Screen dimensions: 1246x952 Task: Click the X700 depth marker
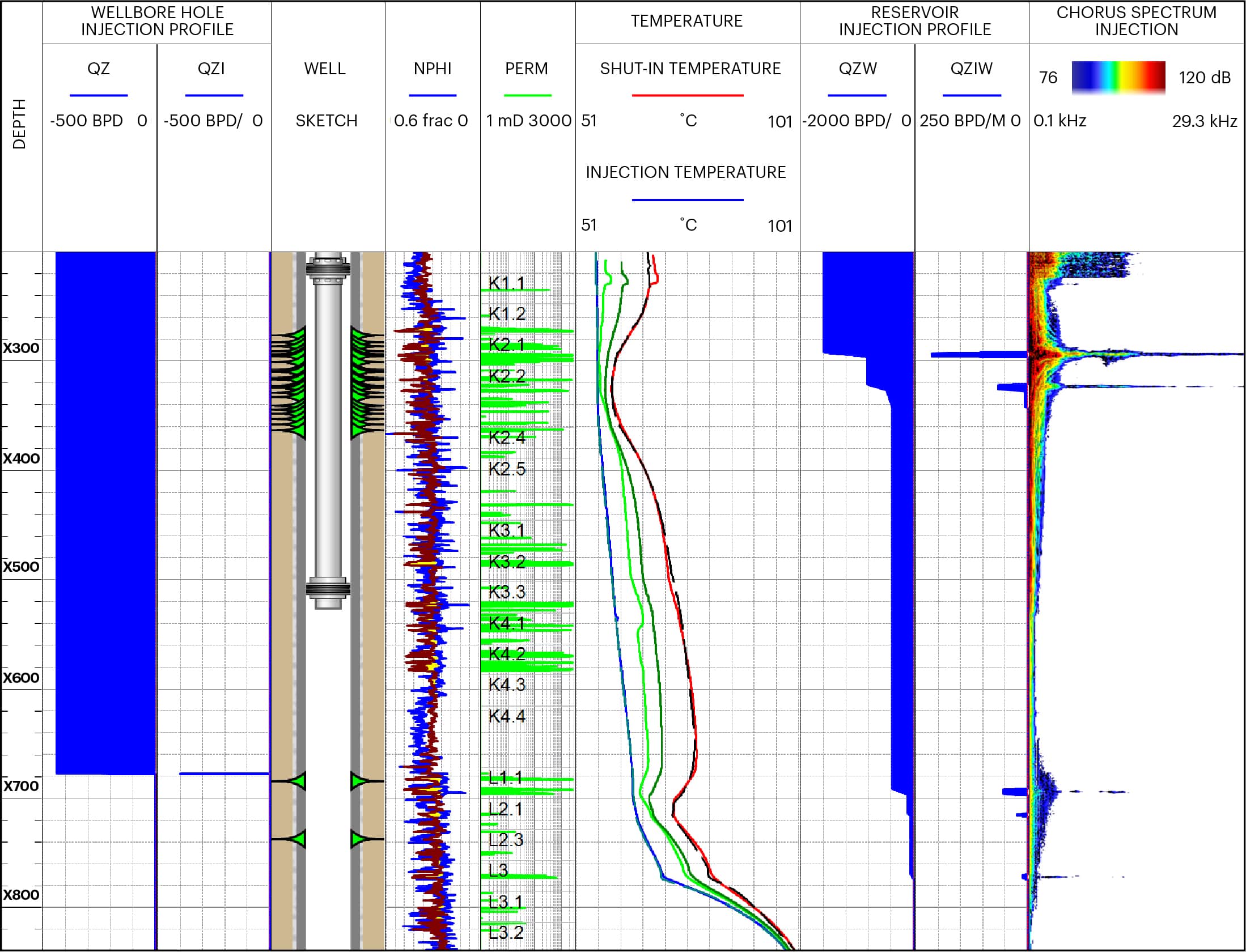tap(22, 786)
